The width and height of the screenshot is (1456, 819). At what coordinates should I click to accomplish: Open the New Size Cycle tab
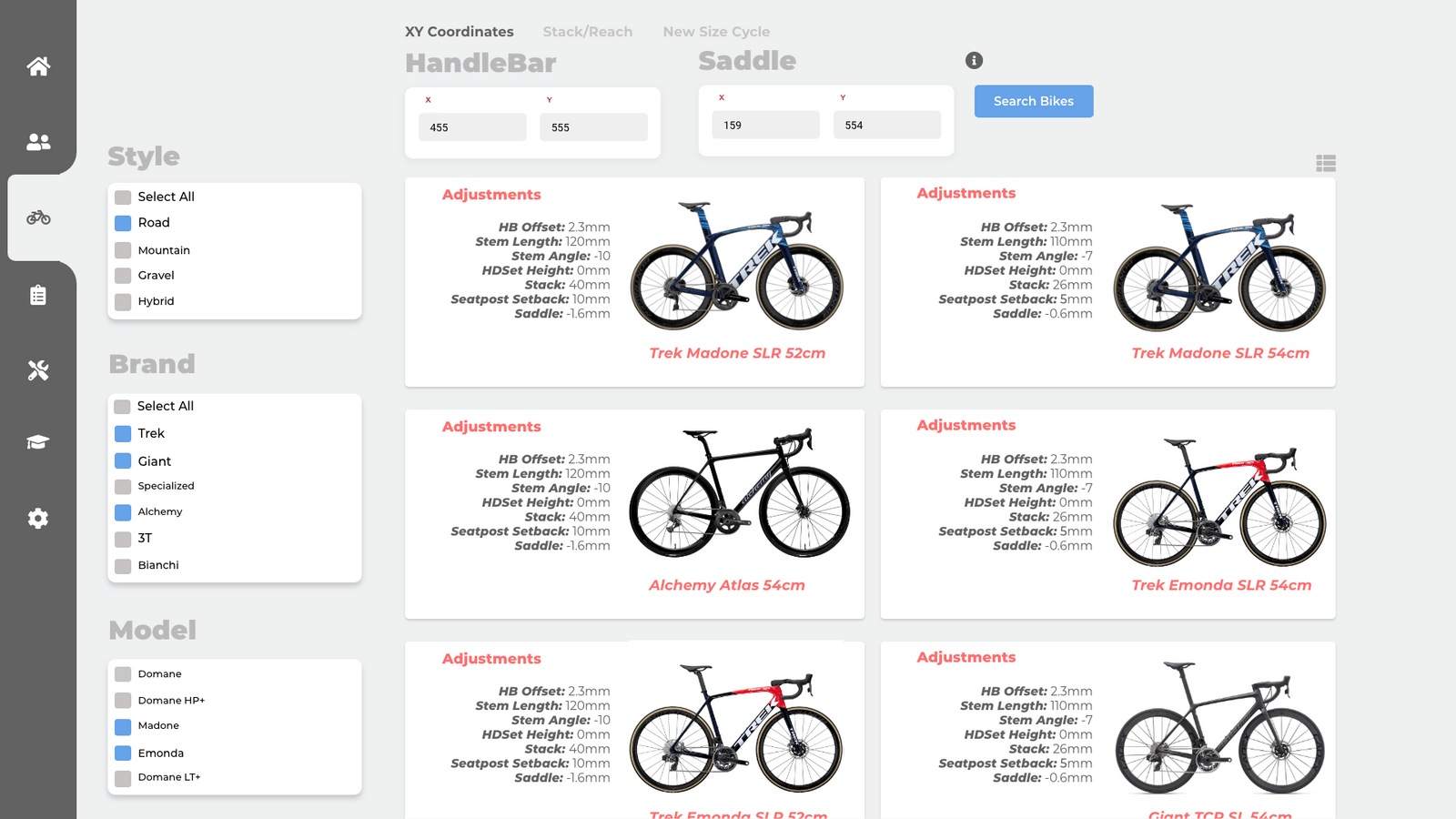pos(716,31)
